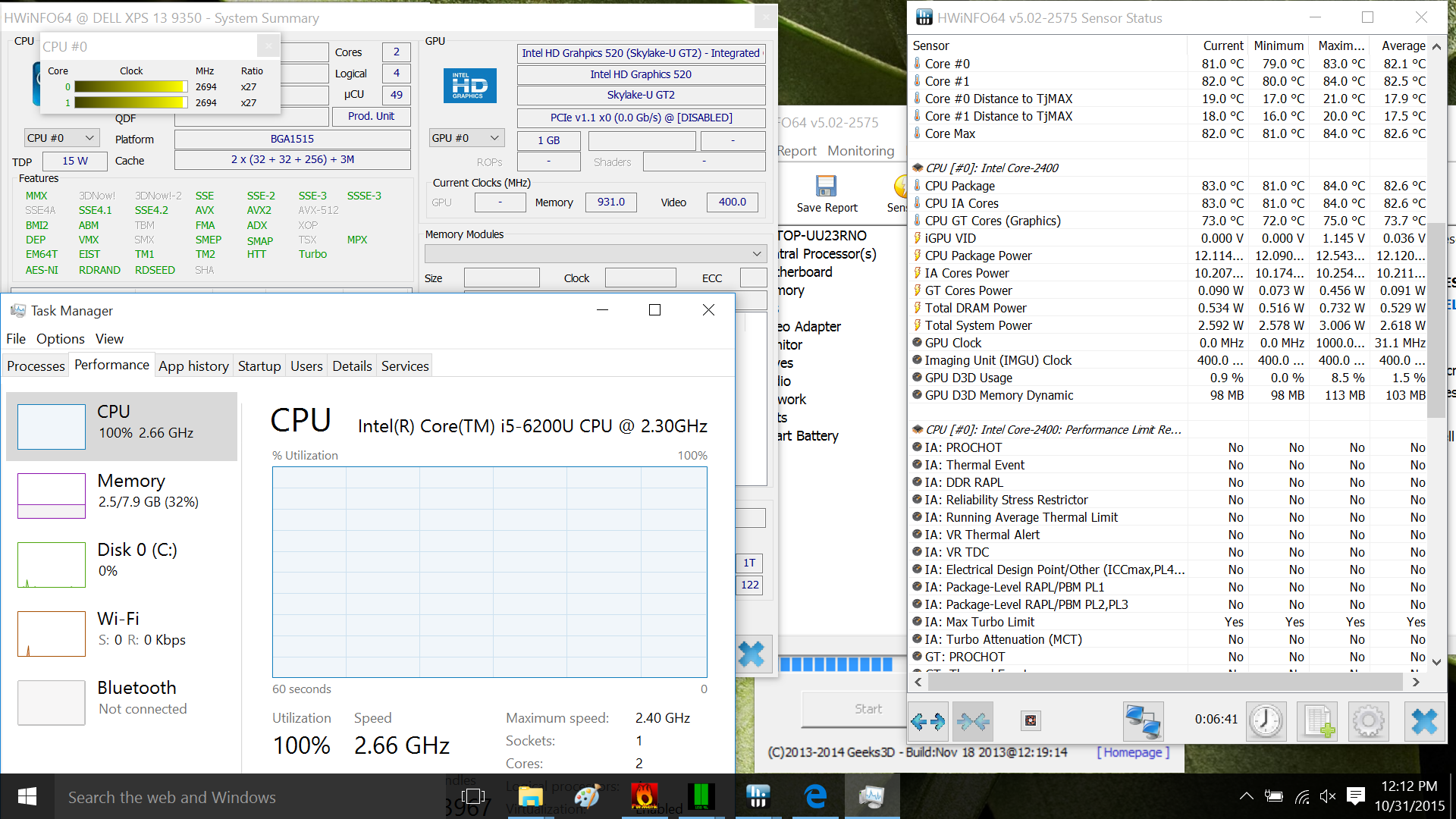Open the GPU #0 selector dropdown
Viewport: 1456px width, 819px height.
[466, 138]
